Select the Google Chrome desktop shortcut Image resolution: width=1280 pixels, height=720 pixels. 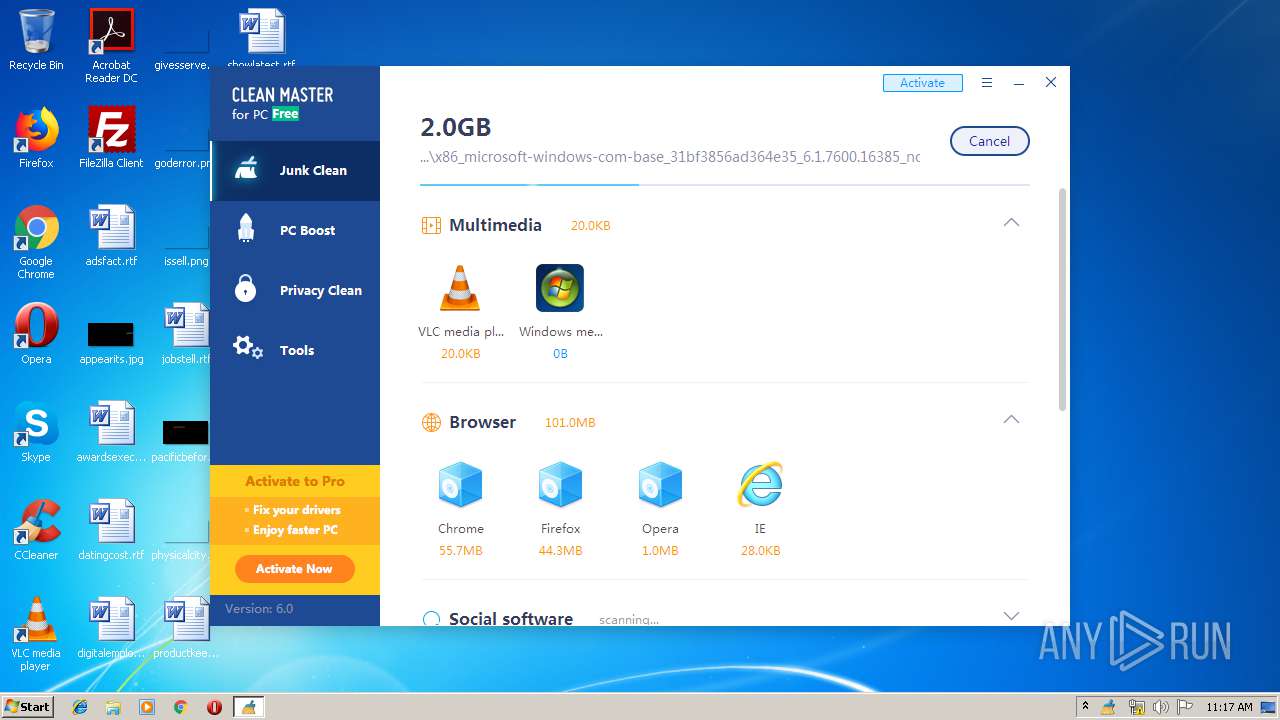pyautogui.click(x=36, y=242)
